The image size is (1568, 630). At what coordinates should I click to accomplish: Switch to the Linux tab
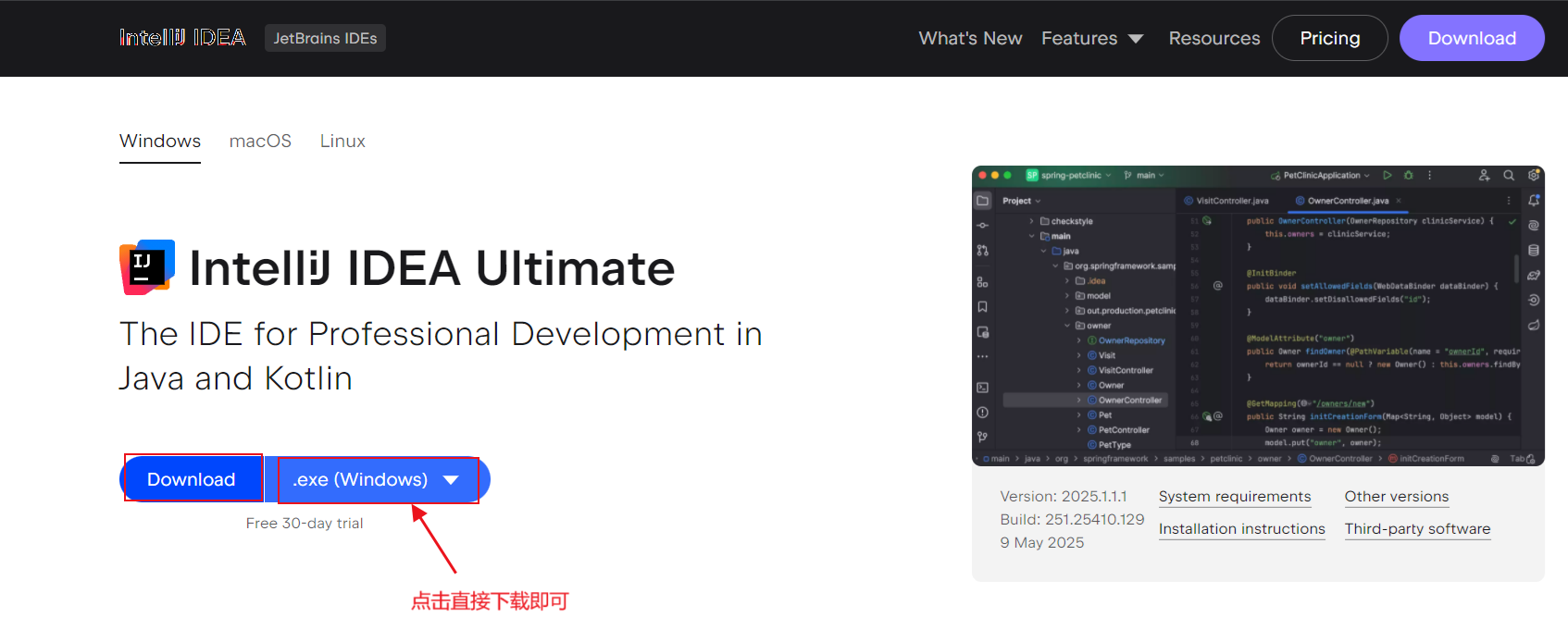(342, 141)
